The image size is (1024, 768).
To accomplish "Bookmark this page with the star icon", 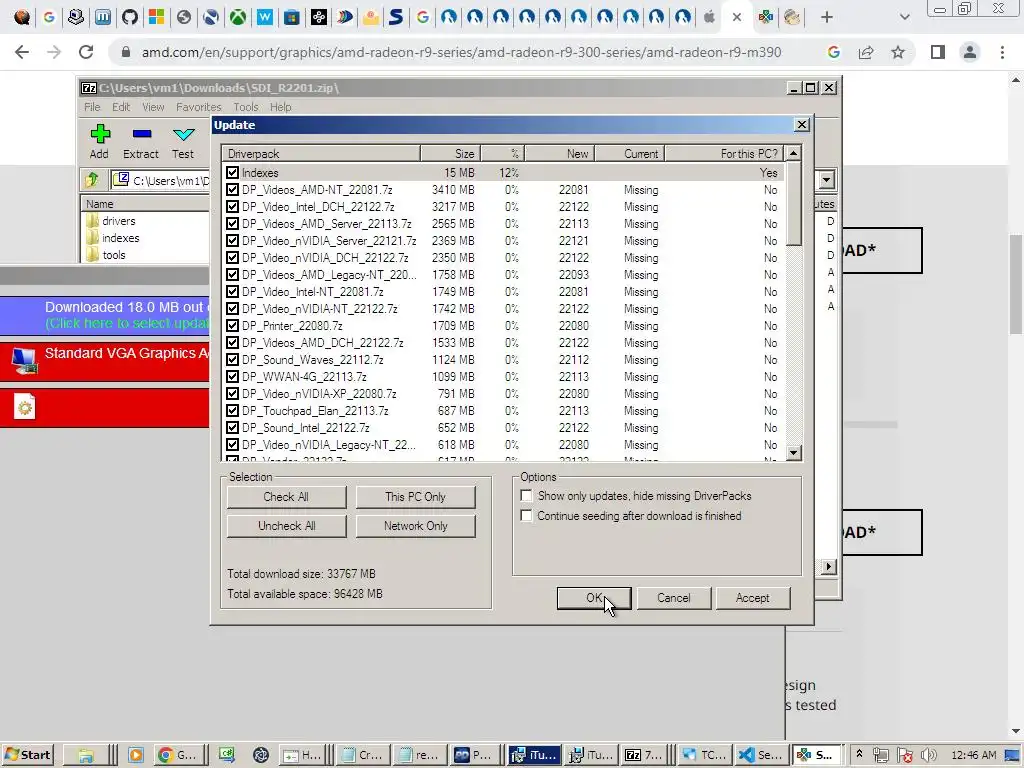I will pyautogui.click(x=898, y=52).
